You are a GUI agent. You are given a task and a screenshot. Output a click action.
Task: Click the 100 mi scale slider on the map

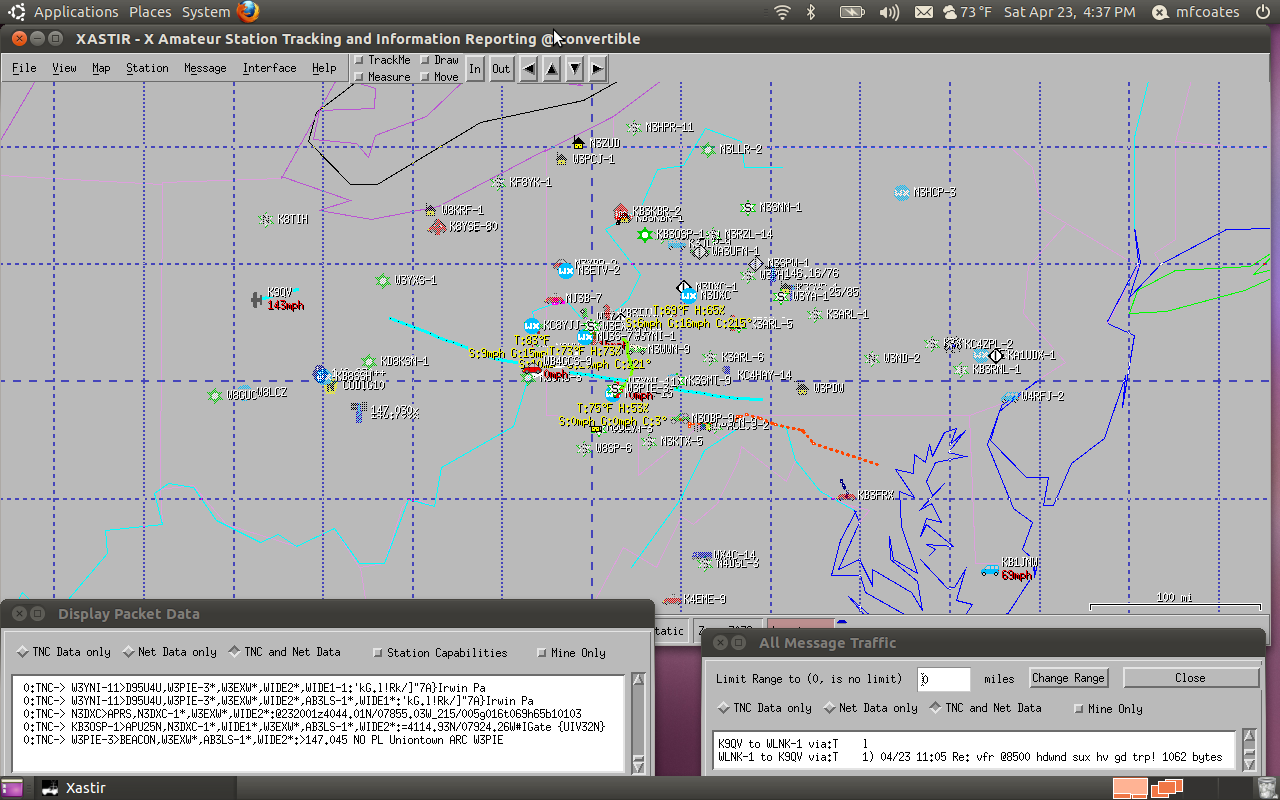pyautogui.click(x=1175, y=604)
